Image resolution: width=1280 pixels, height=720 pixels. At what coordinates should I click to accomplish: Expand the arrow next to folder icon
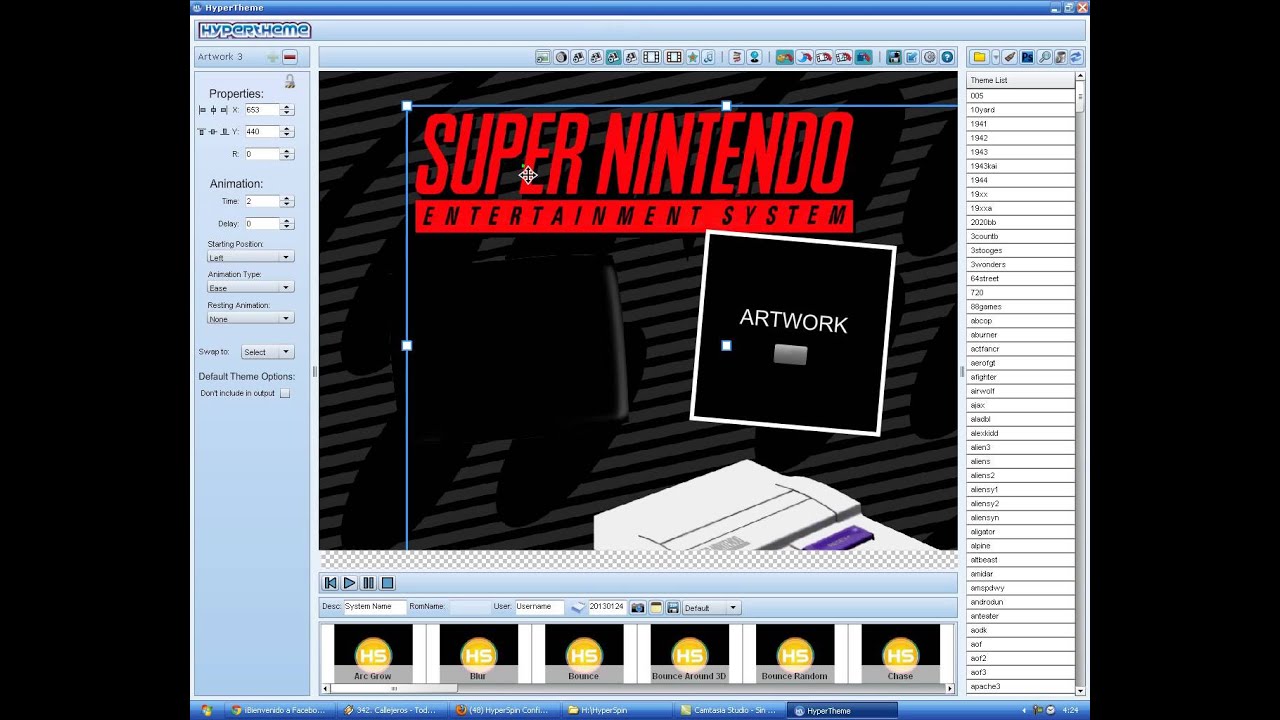click(995, 57)
